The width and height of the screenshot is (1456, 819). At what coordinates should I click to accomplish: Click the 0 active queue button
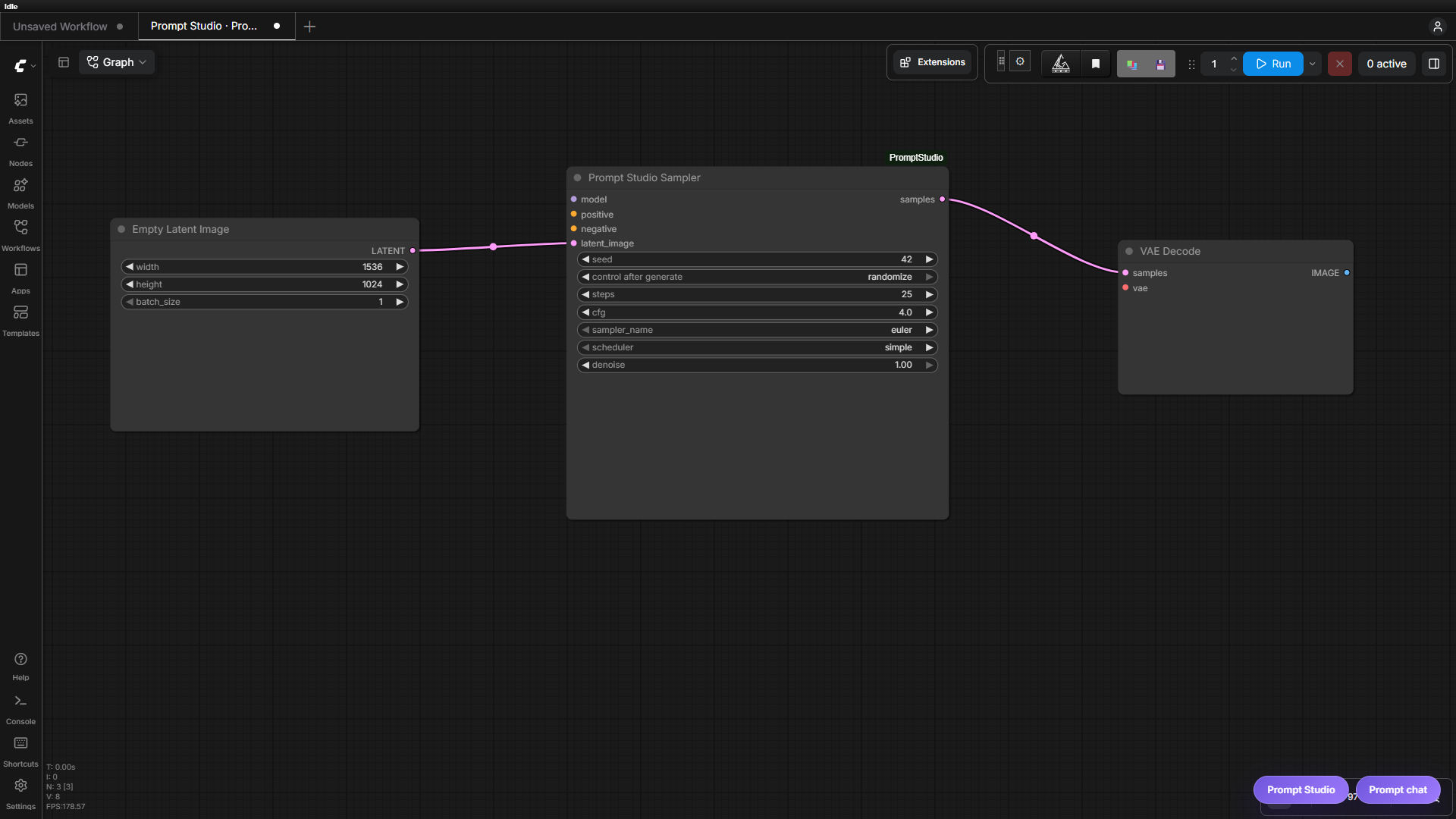pyautogui.click(x=1386, y=64)
